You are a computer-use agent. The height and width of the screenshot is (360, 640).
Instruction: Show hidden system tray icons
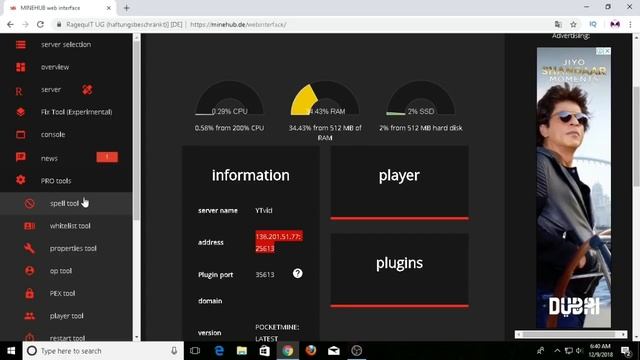pyautogui.click(x=557, y=351)
